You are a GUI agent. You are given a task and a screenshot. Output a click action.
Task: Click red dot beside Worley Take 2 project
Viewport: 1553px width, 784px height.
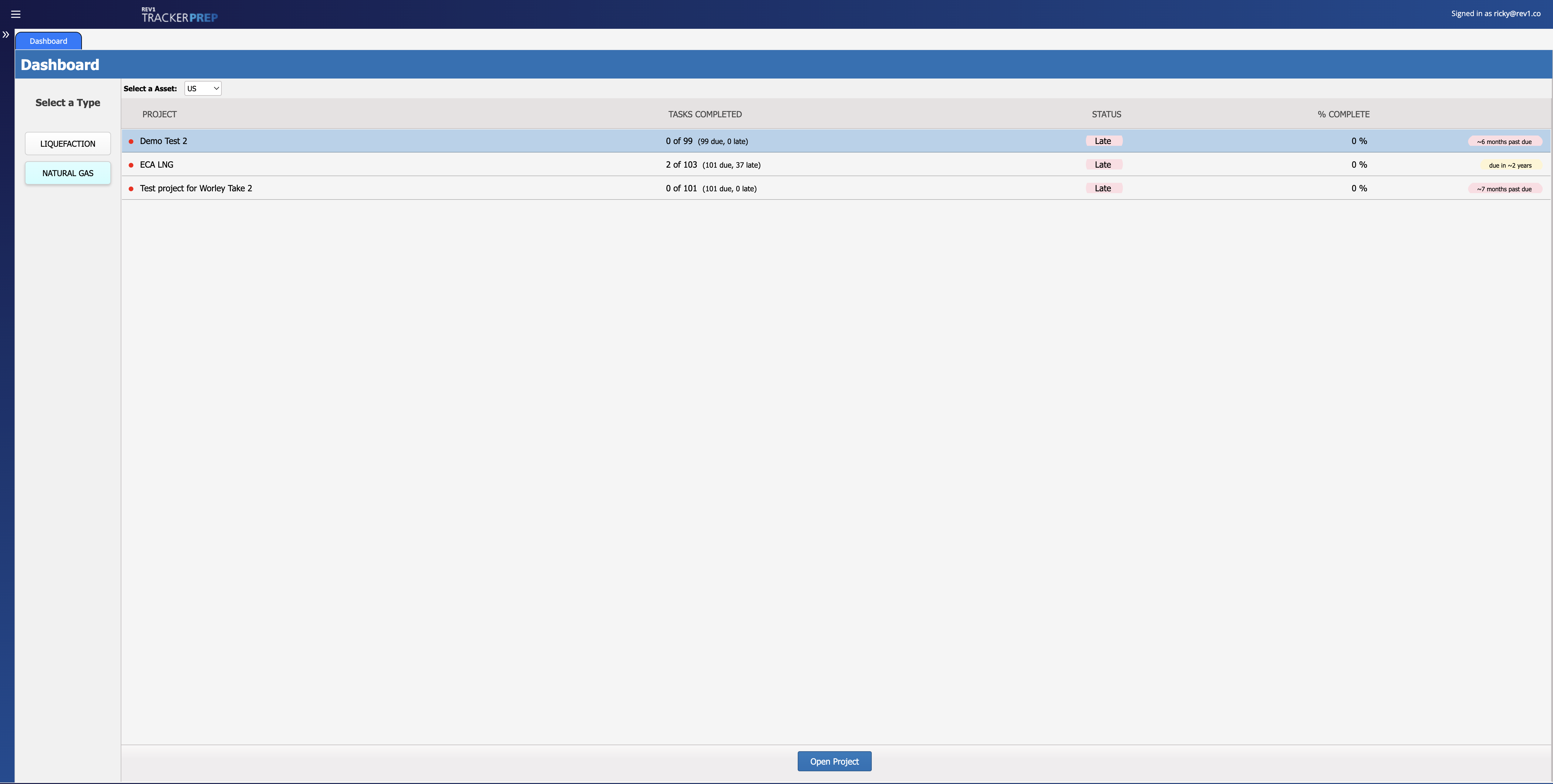coord(131,189)
